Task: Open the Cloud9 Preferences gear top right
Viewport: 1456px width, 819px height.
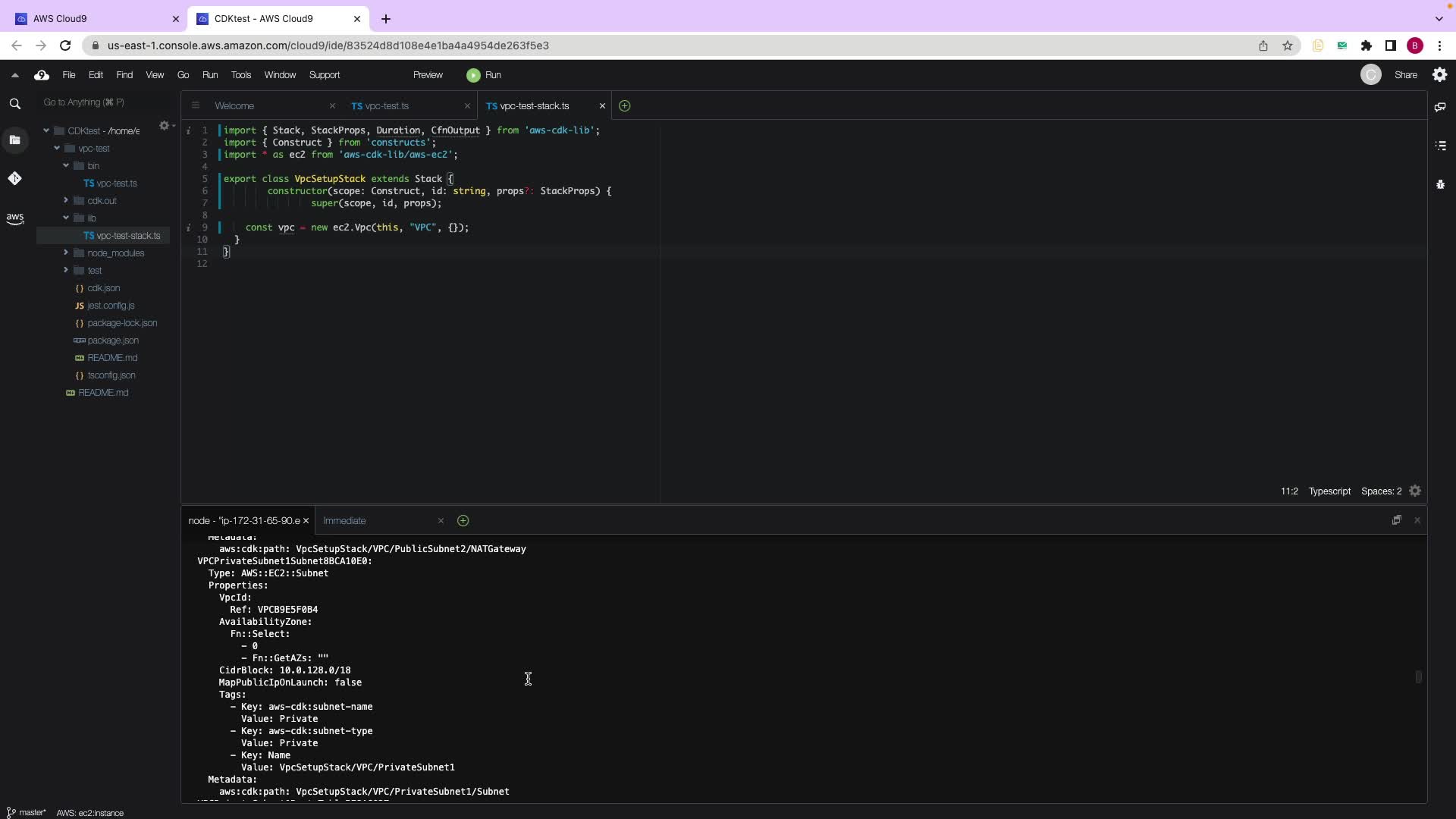Action: coord(1439,74)
